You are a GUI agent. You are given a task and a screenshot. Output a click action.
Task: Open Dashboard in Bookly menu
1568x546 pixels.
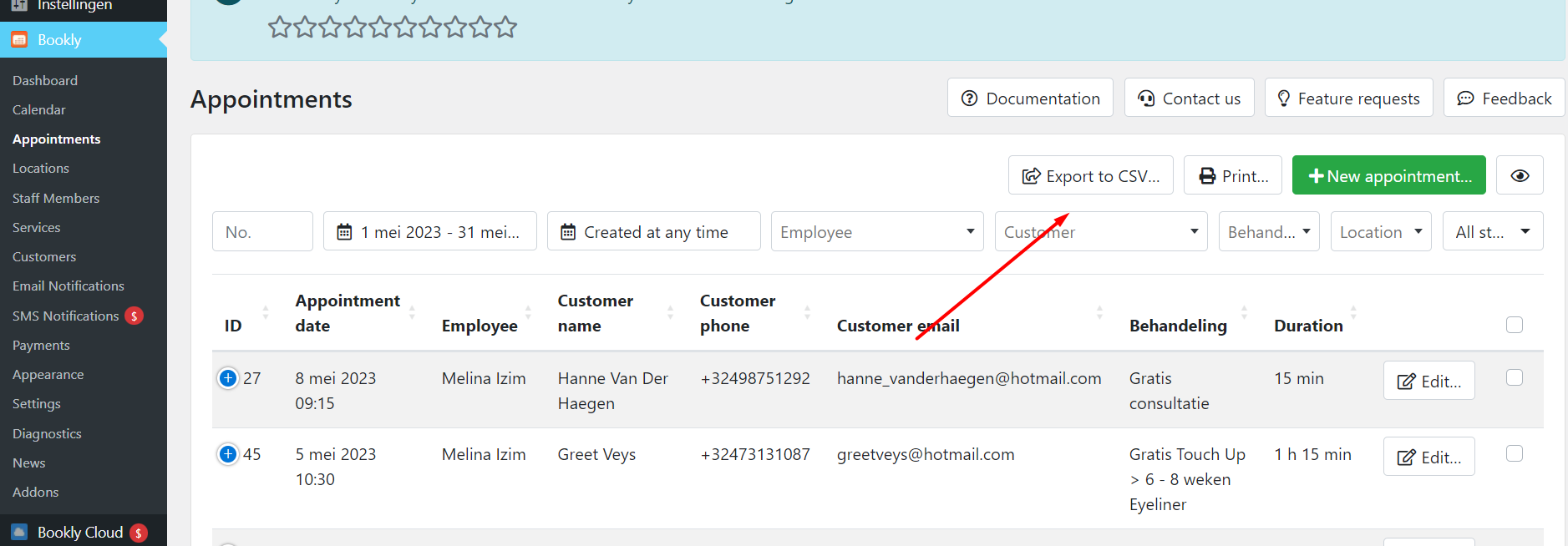(x=45, y=81)
